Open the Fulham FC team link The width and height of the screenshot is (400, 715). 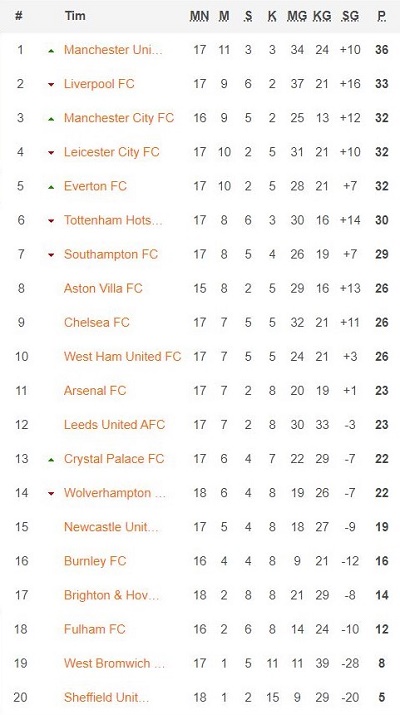click(x=94, y=629)
